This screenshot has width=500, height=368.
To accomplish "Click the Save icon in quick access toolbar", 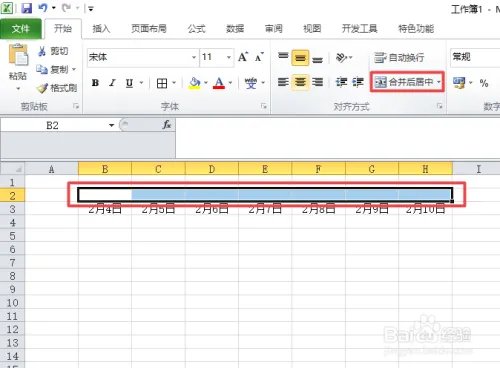I will click(x=26, y=8).
